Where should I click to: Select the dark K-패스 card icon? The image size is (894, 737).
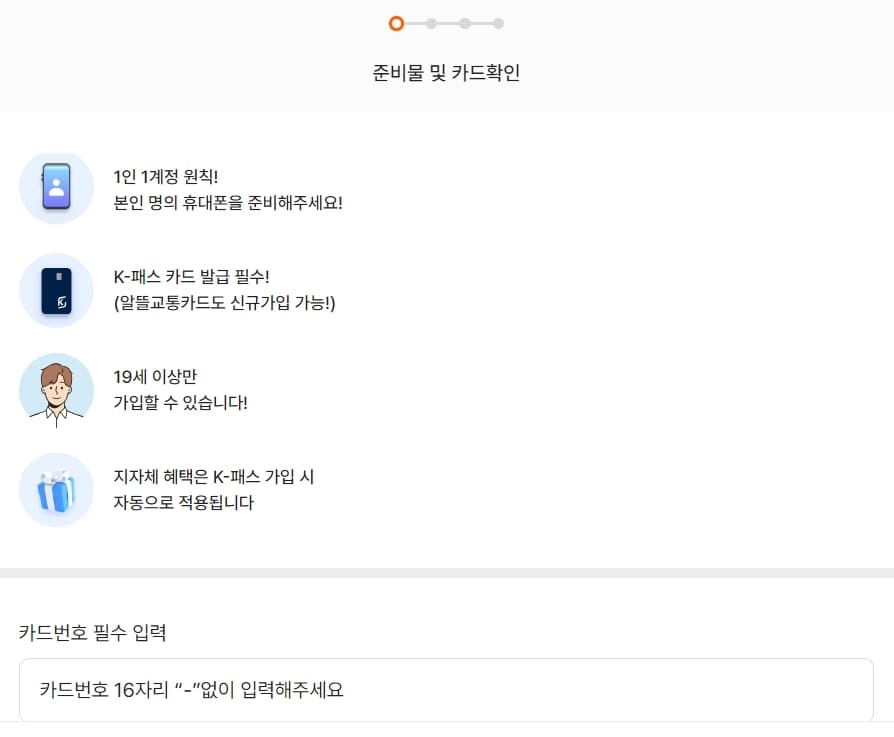56,290
